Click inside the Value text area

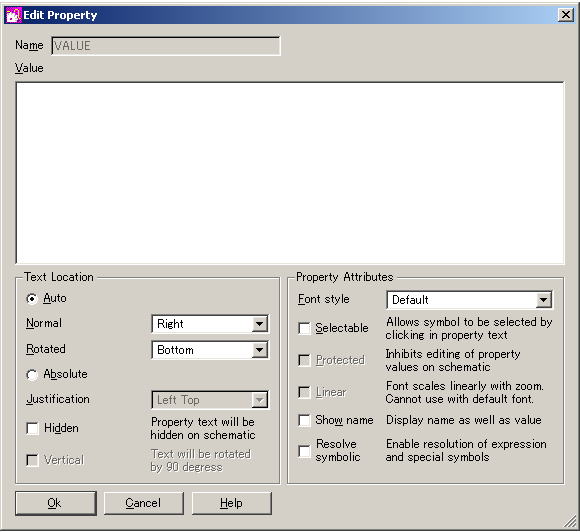(290, 173)
